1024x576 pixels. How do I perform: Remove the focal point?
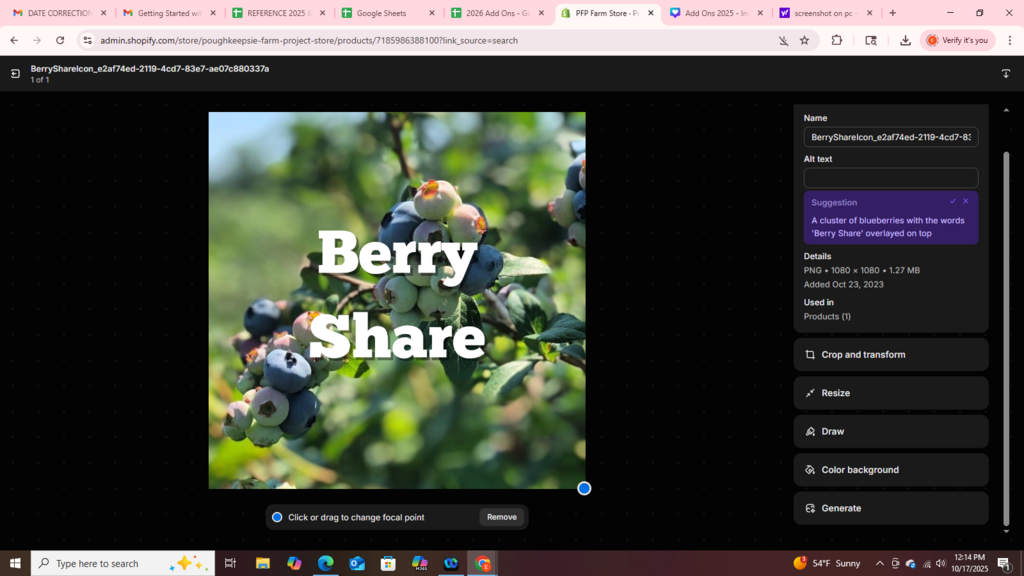coord(502,517)
